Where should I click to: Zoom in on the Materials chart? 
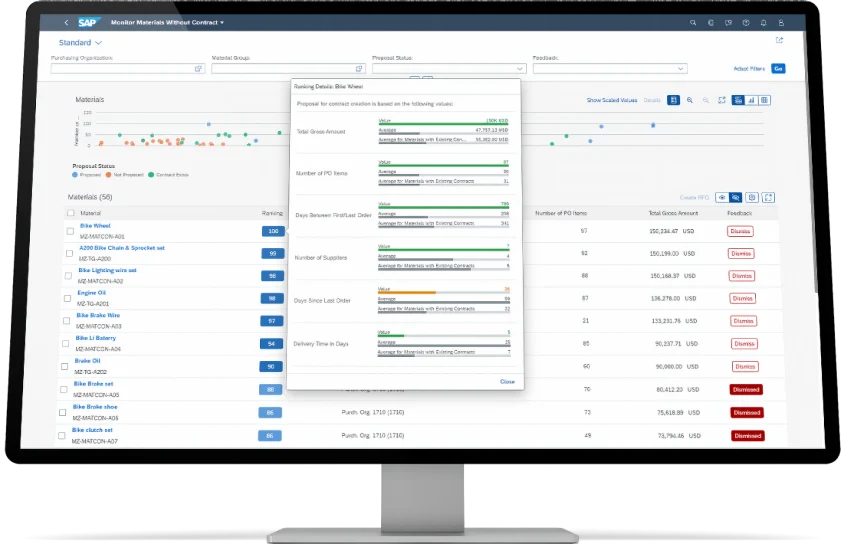tap(690, 100)
